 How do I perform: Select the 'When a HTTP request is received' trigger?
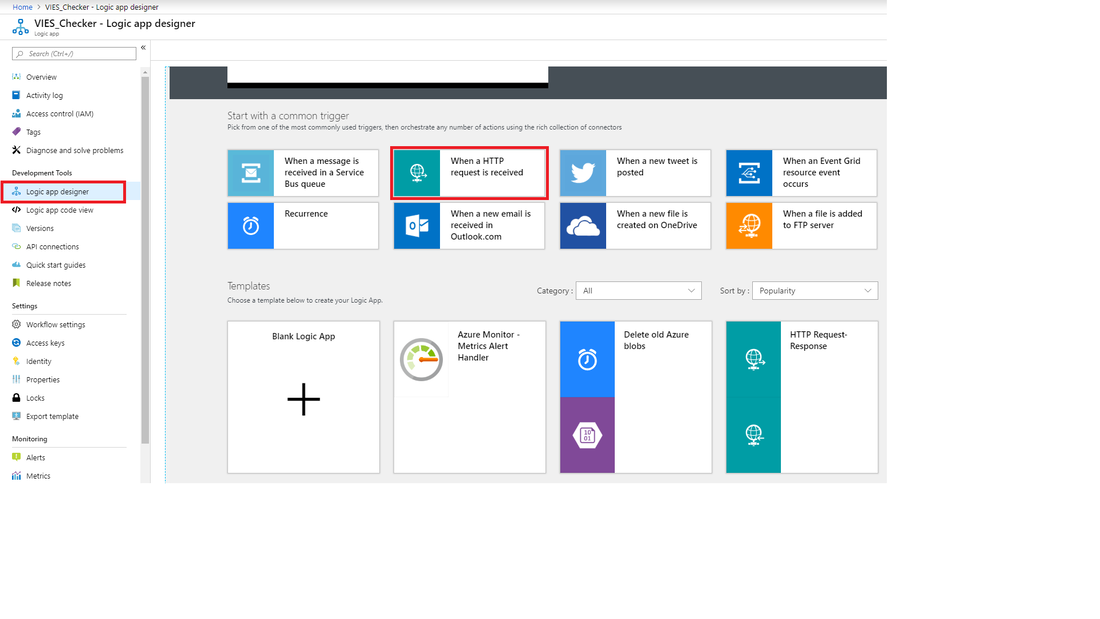[x=468, y=172]
